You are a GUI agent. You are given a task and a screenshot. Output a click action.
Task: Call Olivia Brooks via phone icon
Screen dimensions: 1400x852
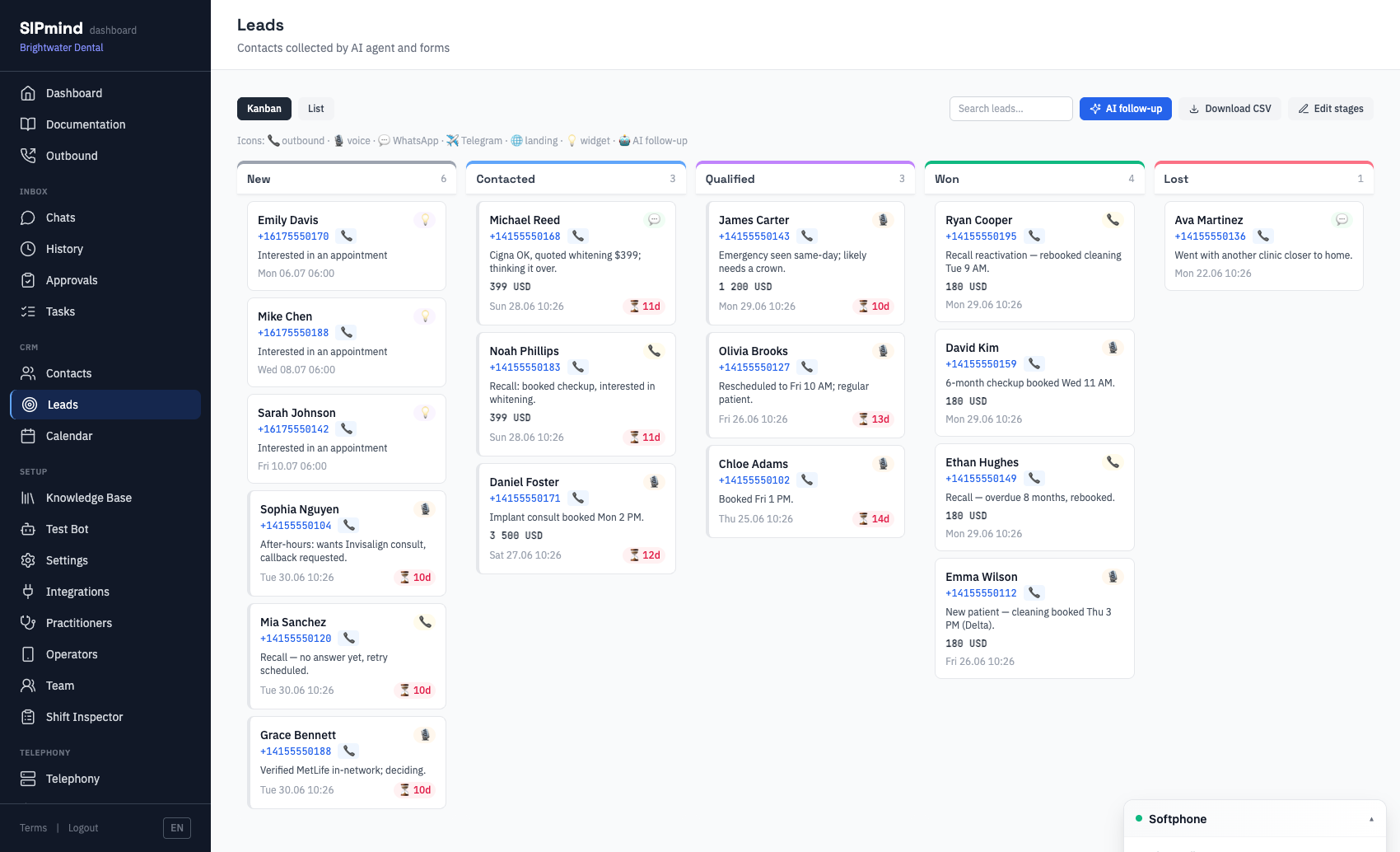point(808,367)
